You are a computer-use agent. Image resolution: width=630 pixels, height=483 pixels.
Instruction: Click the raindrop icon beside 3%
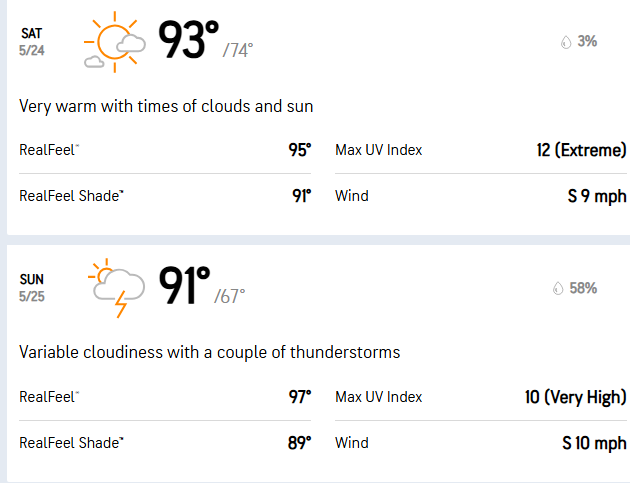[x=565, y=42]
